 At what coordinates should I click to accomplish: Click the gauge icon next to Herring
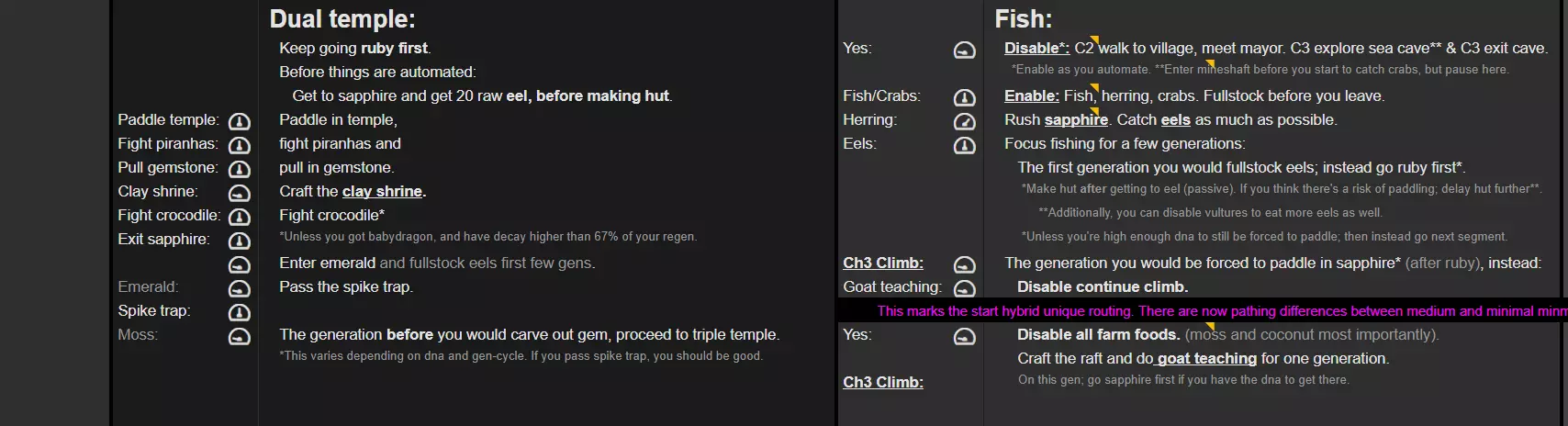[964, 121]
